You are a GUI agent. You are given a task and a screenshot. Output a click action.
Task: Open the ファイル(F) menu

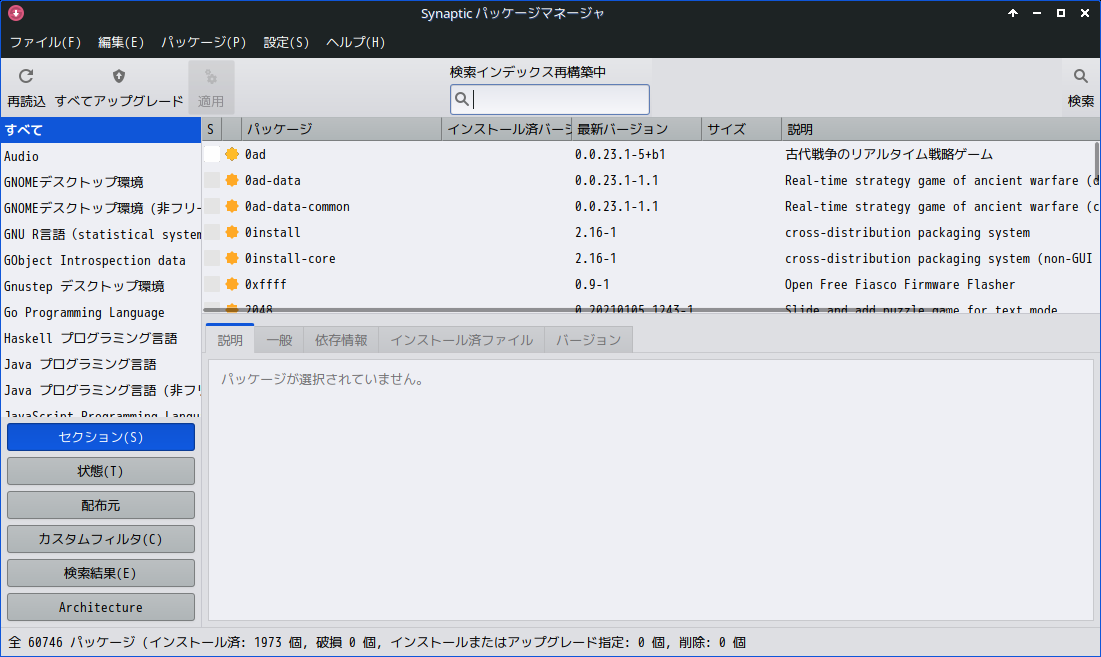click(x=45, y=42)
